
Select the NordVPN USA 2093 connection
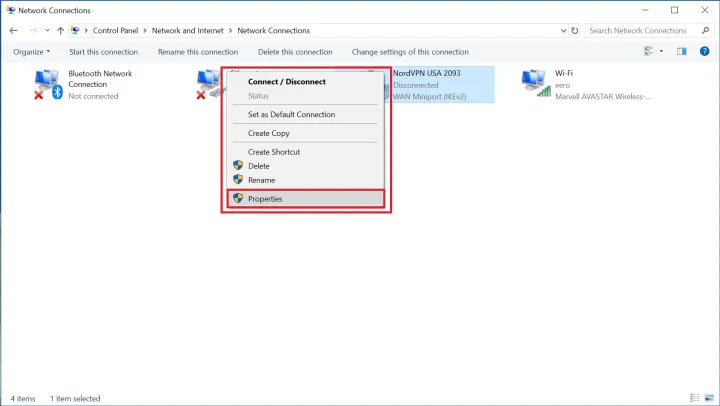pyautogui.click(x=443, y=85)
